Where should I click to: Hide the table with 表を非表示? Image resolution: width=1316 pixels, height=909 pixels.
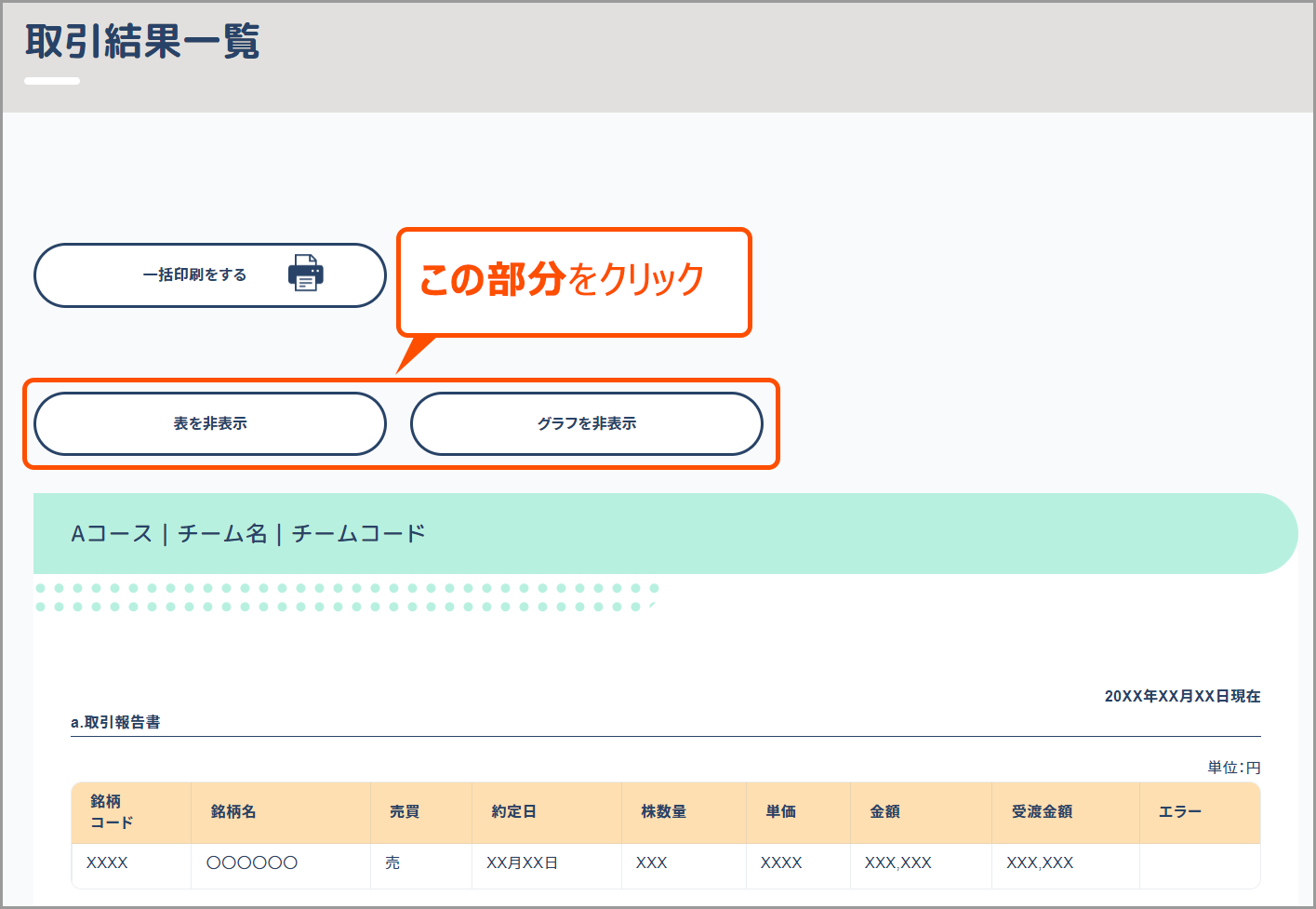tap(210, 423)
